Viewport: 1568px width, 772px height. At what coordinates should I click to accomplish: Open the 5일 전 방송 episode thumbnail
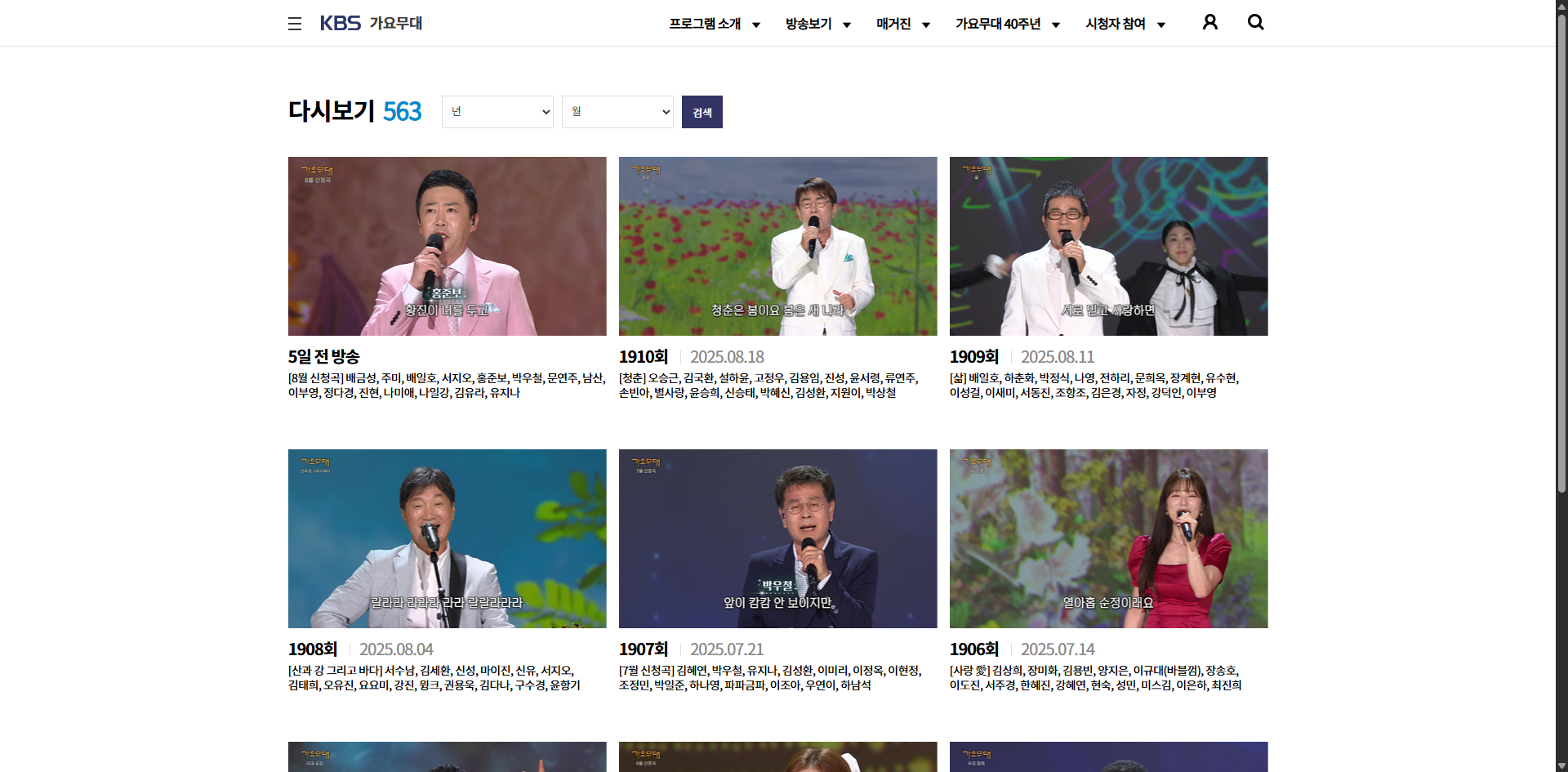tap(447, 246)
